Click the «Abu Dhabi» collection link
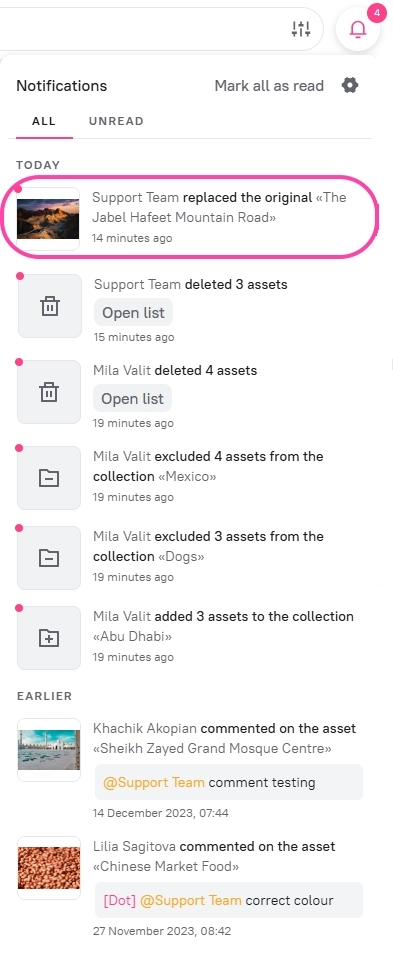 coord(132,637)
